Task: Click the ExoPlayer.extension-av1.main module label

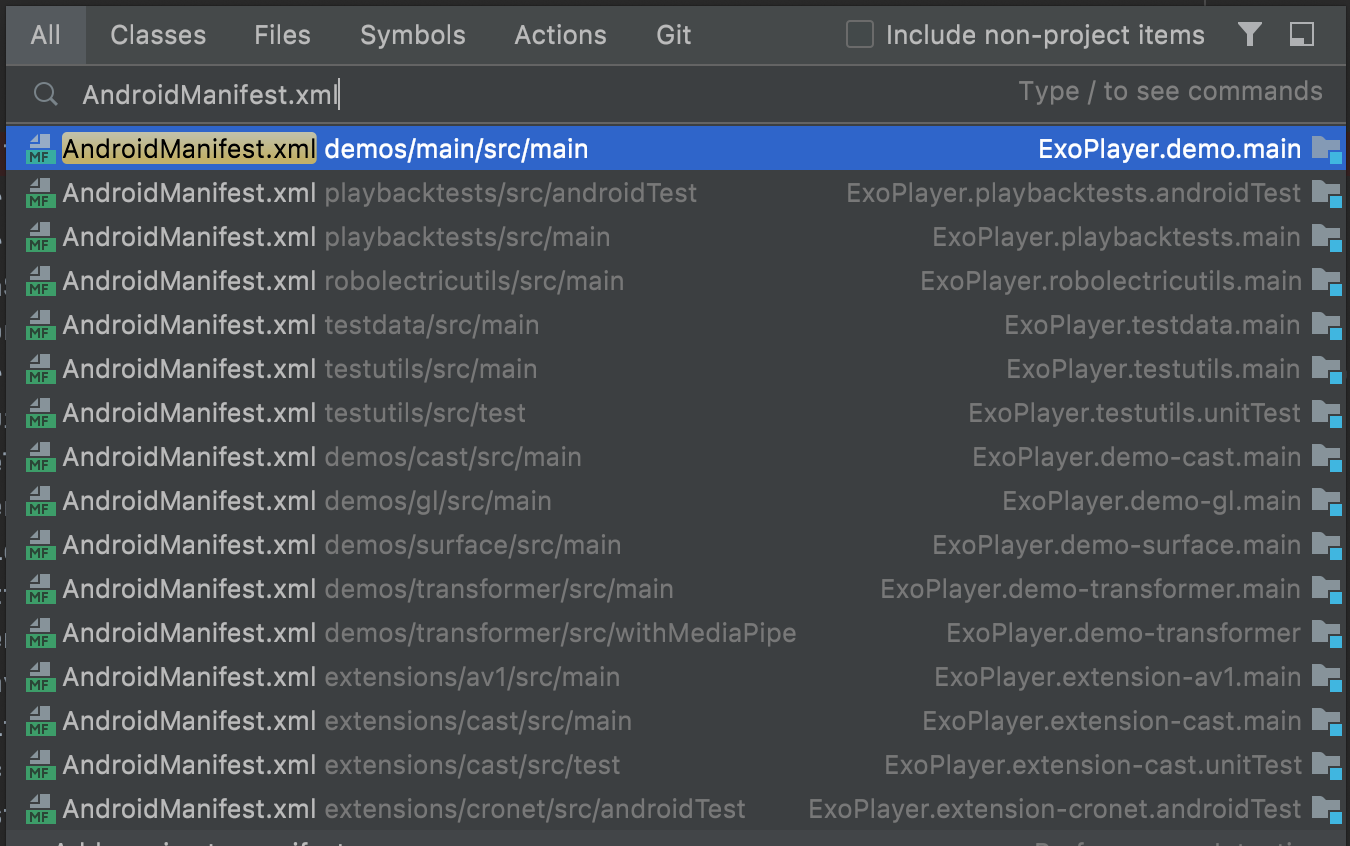Action: pyautogui.click(x=1118, y=677)
